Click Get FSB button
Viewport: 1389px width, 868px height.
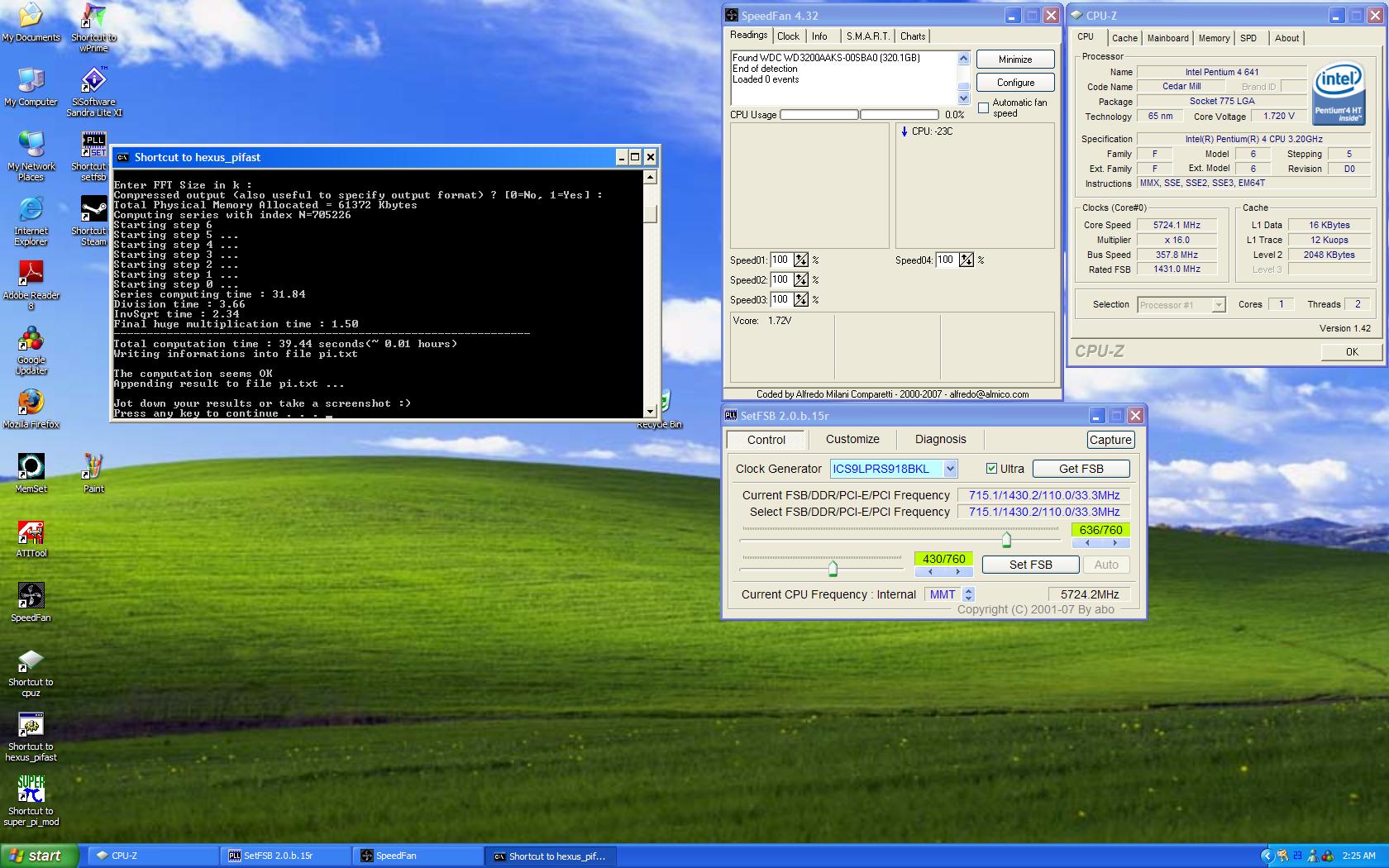point(1081,469)
